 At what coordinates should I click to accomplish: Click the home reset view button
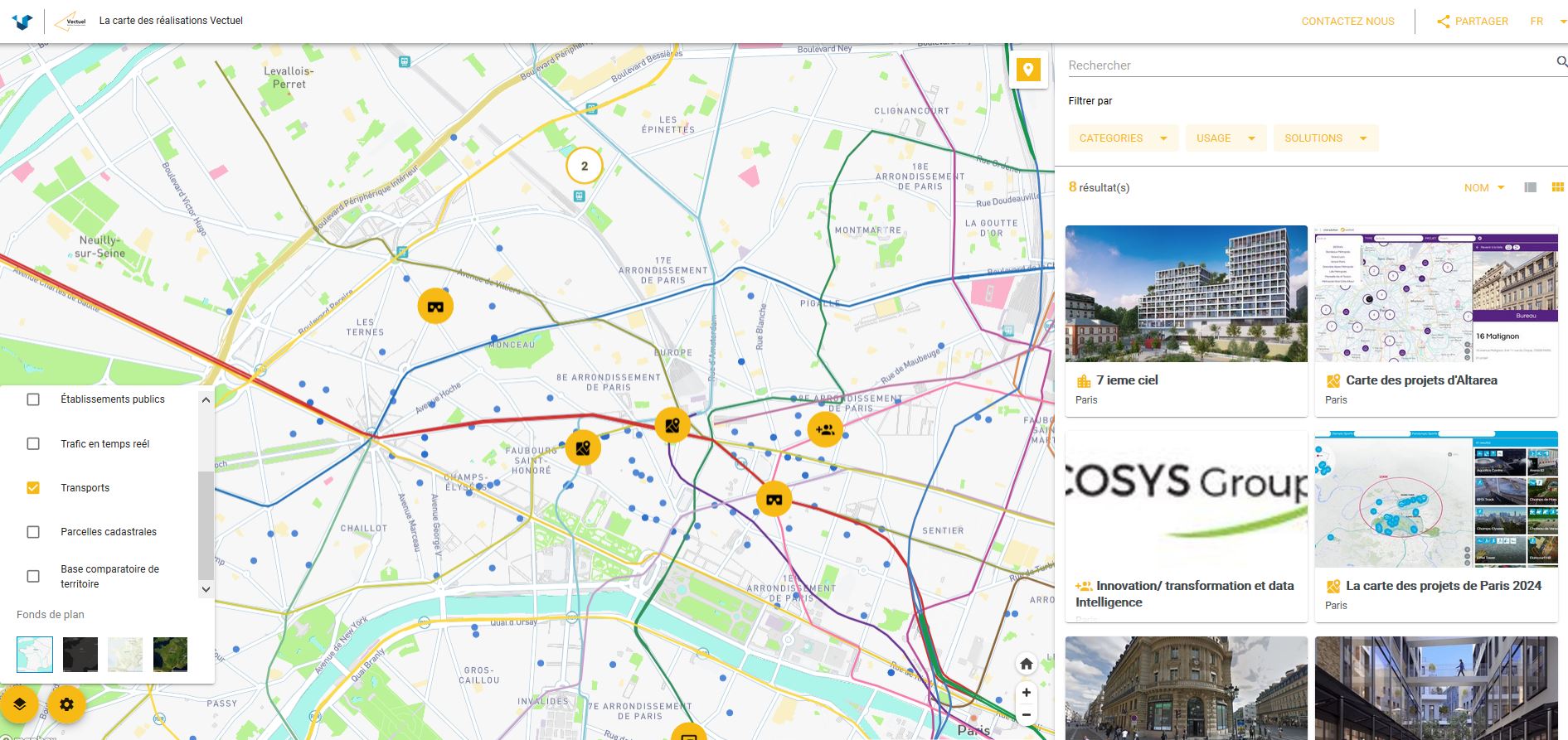[x=1027, y=664]
